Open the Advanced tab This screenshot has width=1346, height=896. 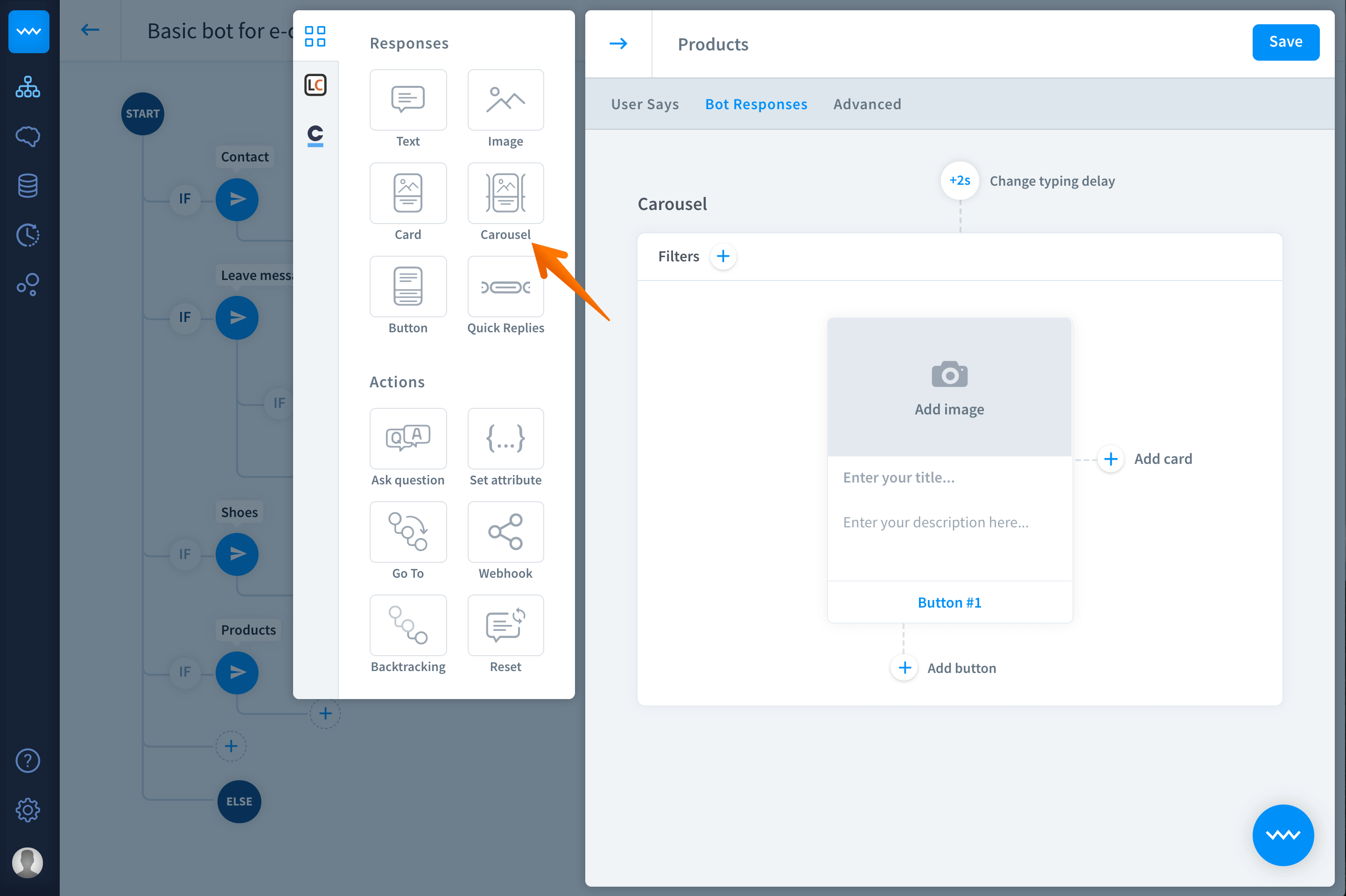coord(867,104)
